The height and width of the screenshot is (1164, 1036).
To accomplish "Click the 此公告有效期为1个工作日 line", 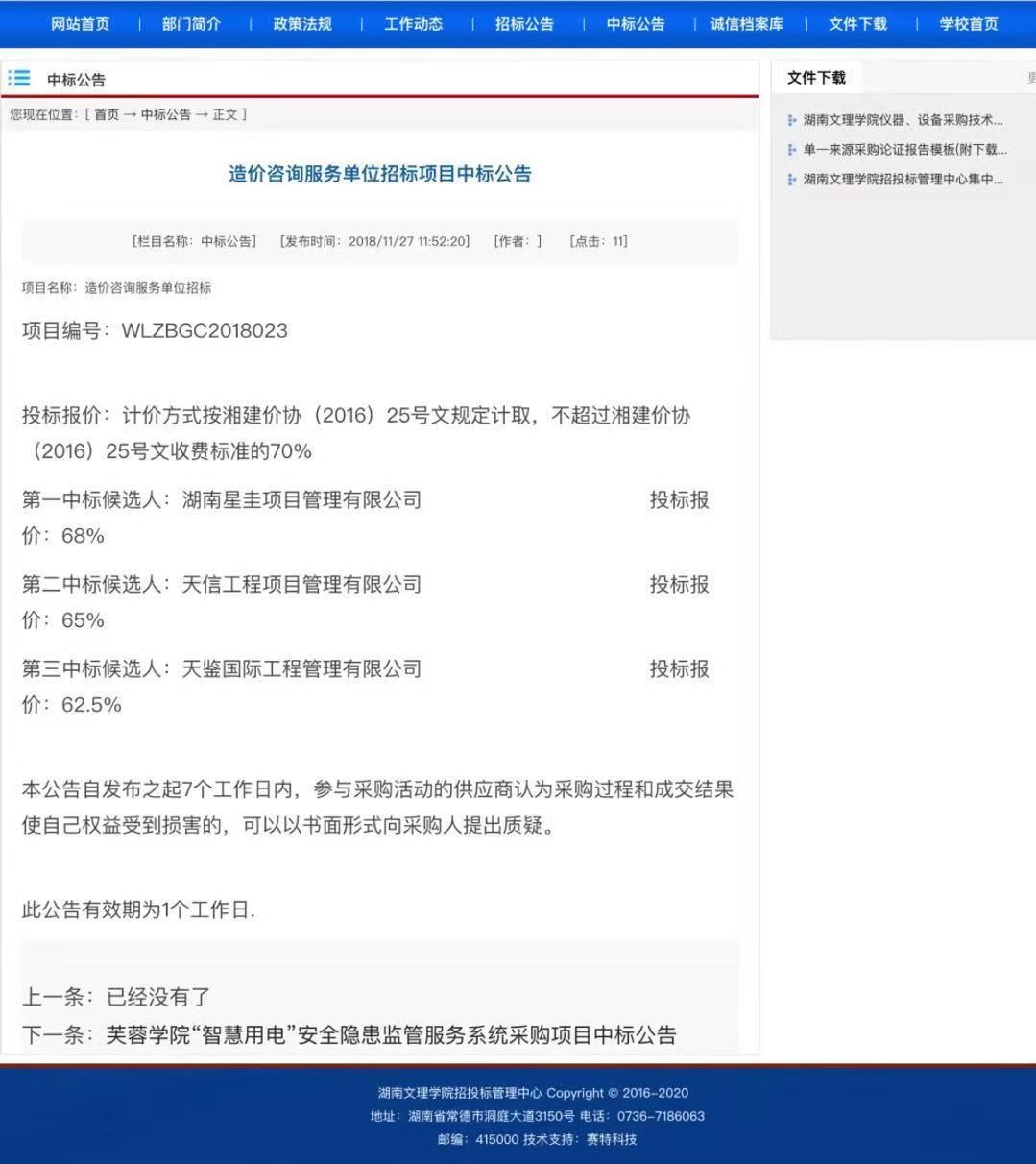I will pyautogui.click(x=138, y=909).
